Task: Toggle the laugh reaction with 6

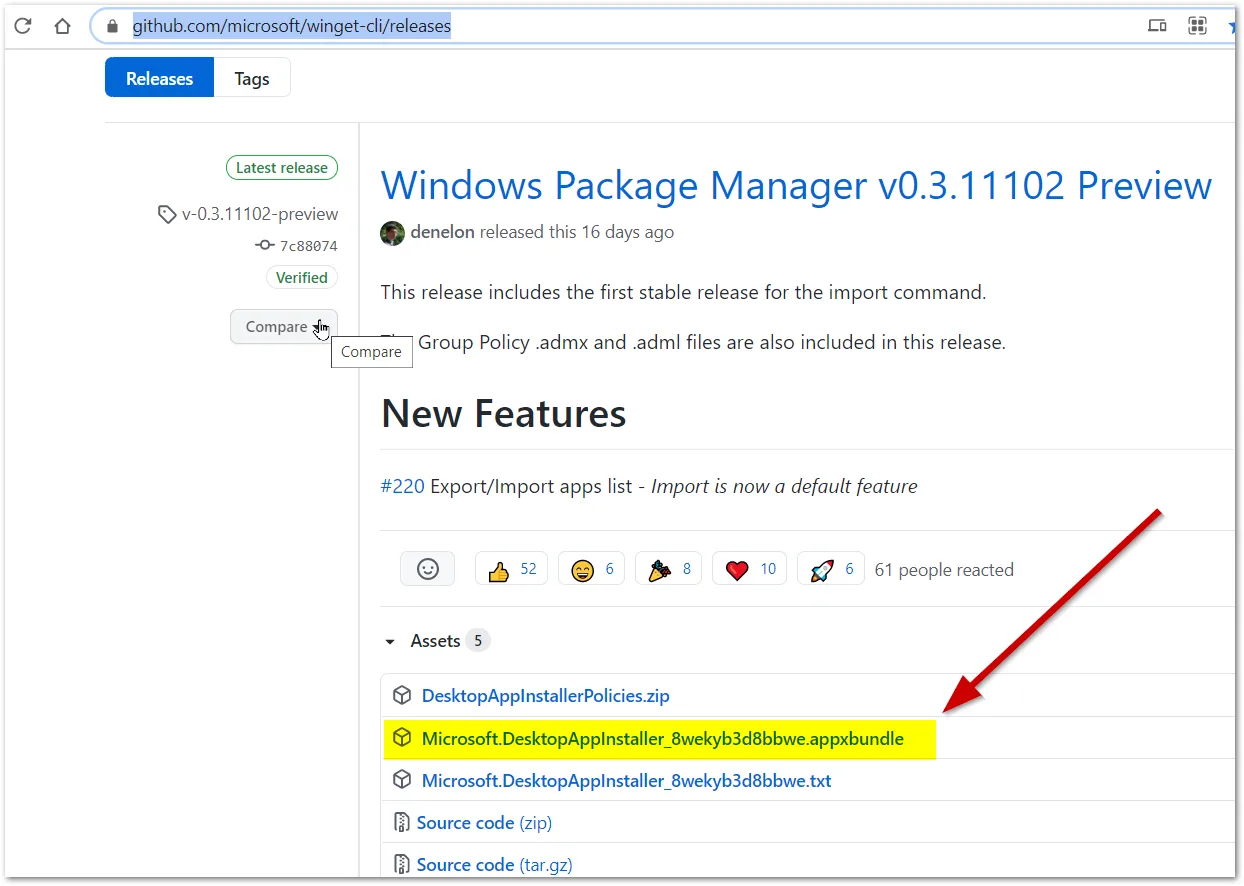Action: [x=592, y=569]
